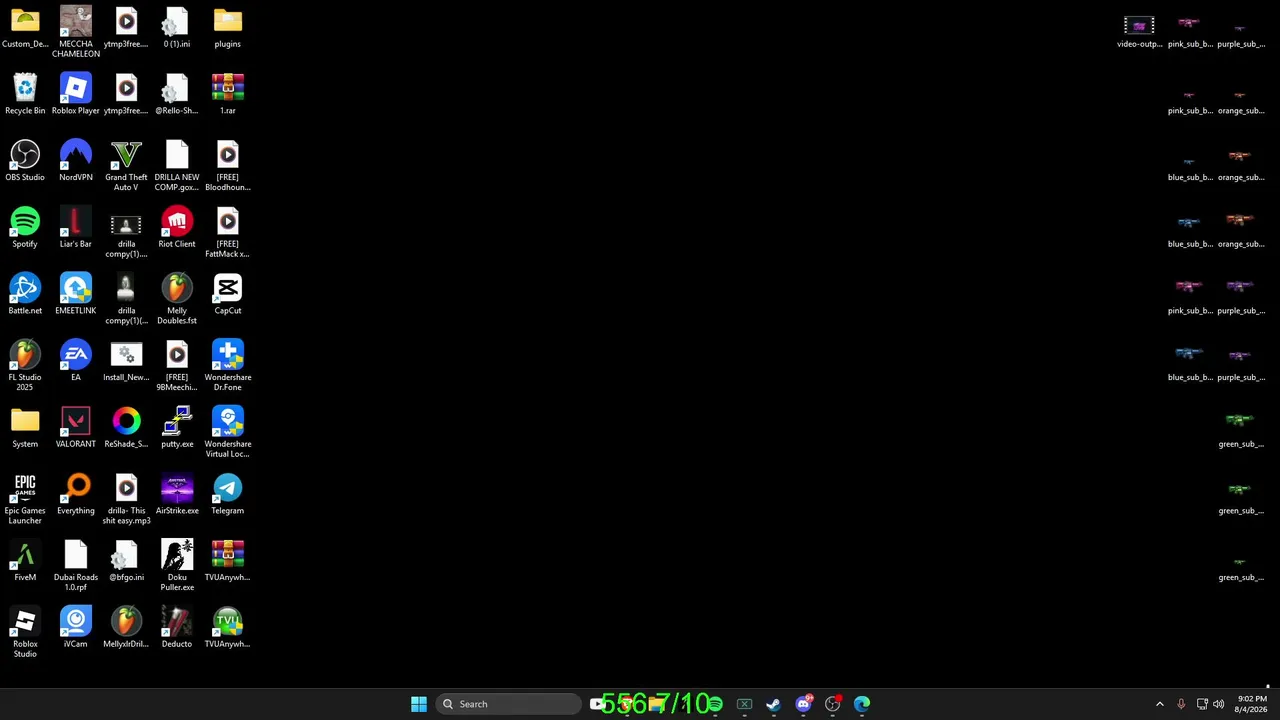The image size is (1280, 720).
Task: Select the @Rello-Sh... config file
Action: (x=177, y=94)
